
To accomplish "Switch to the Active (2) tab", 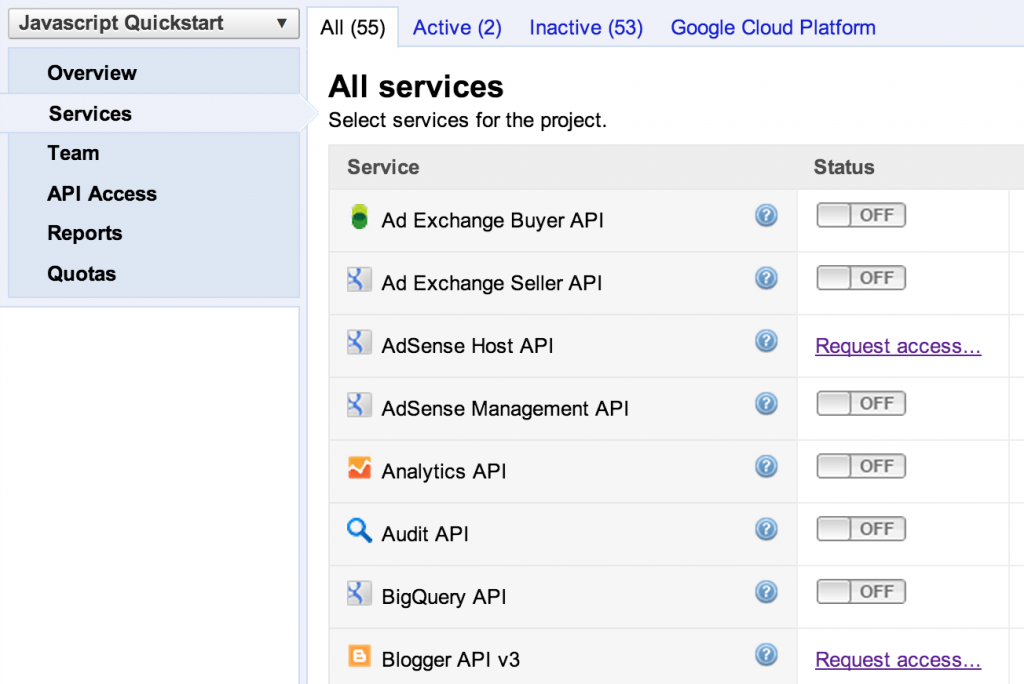I will coord(457,27).
